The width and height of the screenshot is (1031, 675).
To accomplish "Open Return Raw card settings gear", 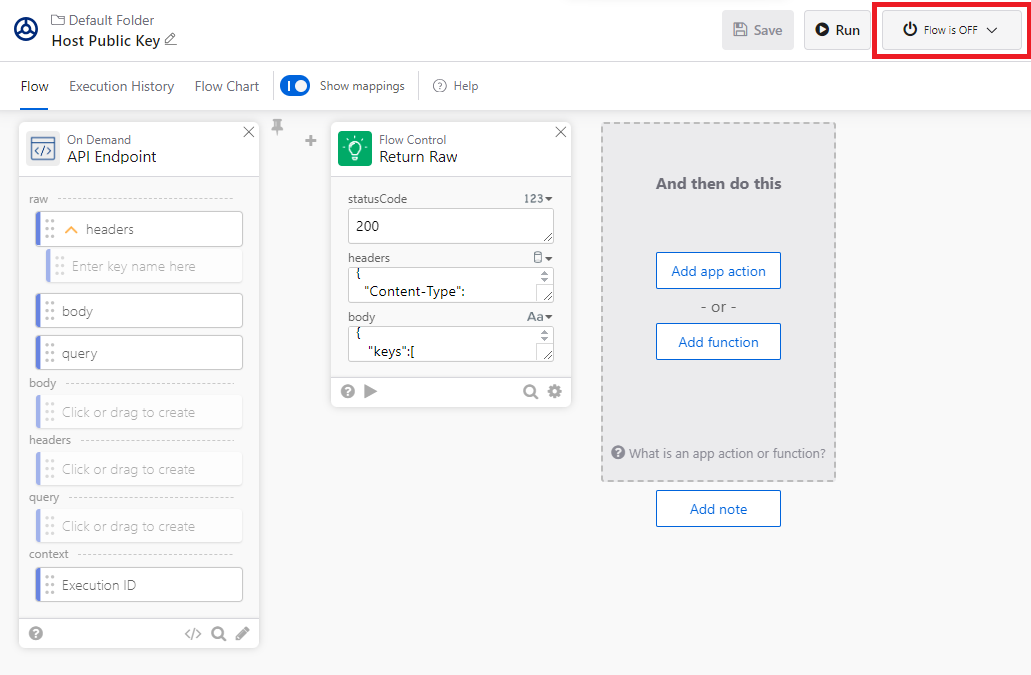I will pyautogui.click(x=555, y=391).
